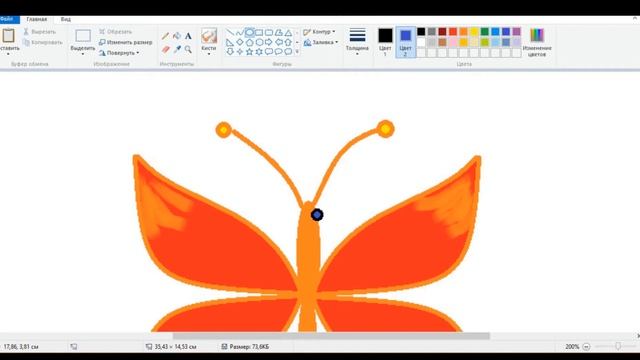Choose the five-point Star shape
640x360 pixels.
249,51
